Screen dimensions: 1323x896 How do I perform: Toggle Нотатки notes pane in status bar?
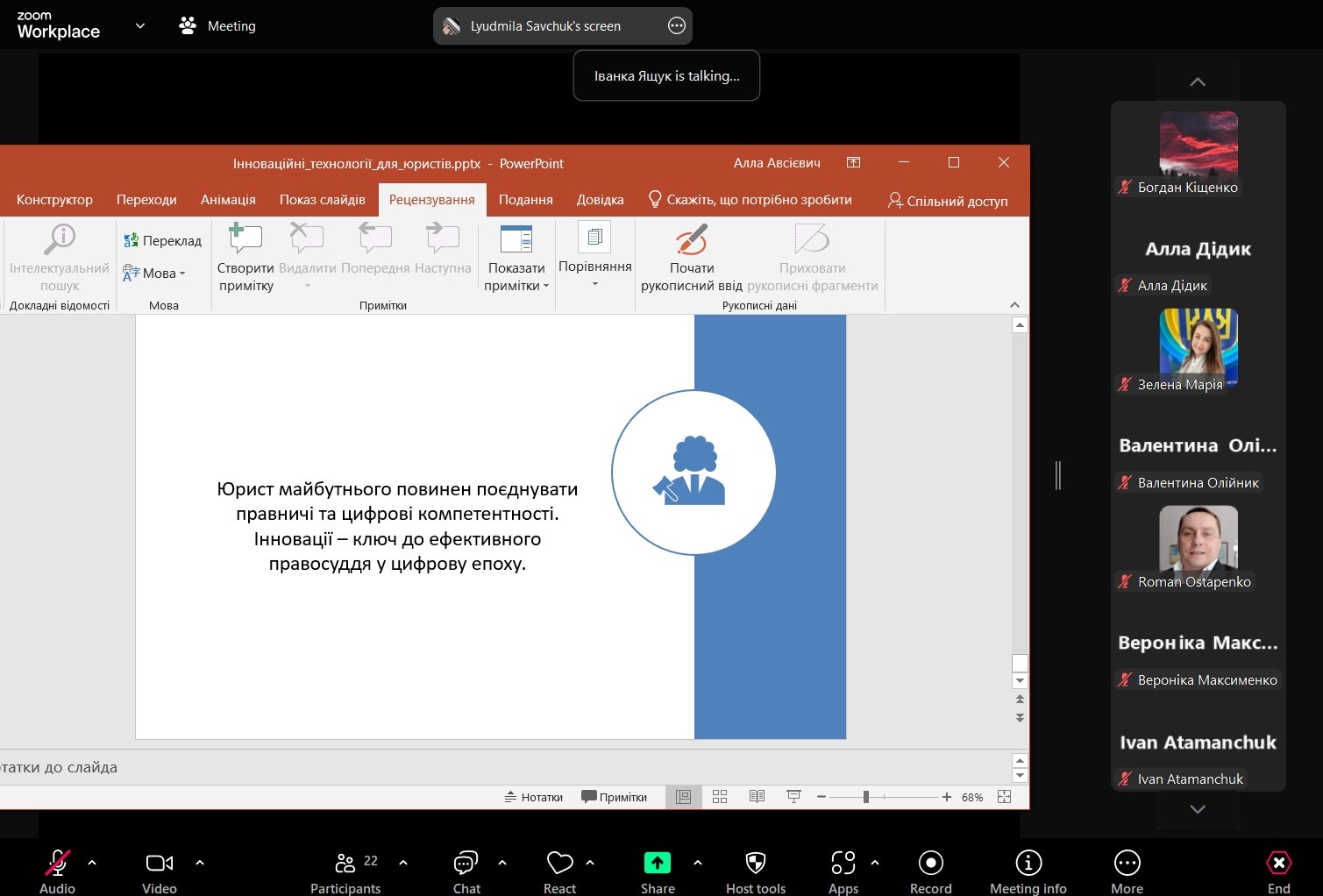[x=534, y=797]
